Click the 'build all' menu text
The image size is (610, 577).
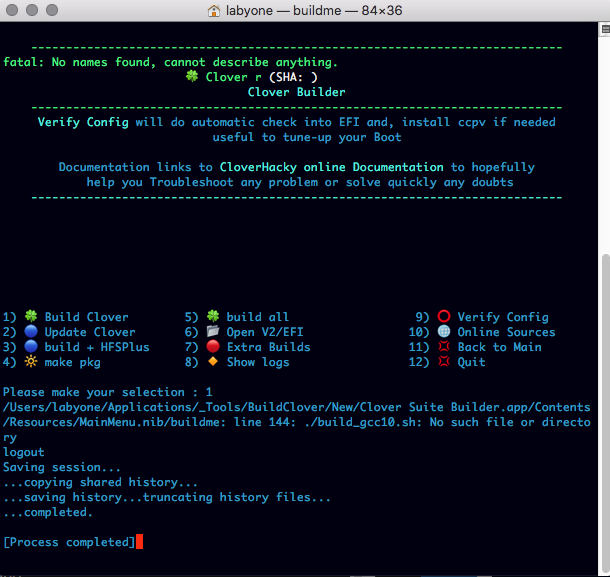click(258, 317)
